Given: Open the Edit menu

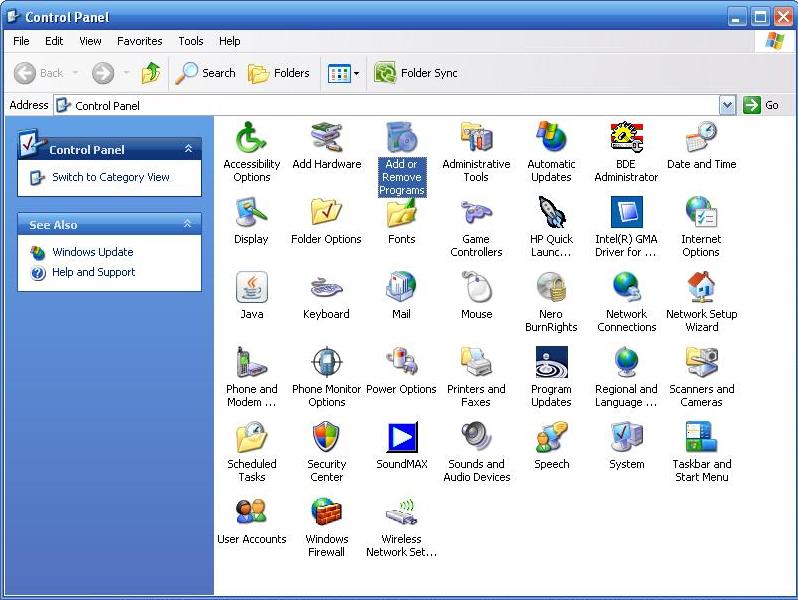Looking at the screenshot, I should click(54, 41).
